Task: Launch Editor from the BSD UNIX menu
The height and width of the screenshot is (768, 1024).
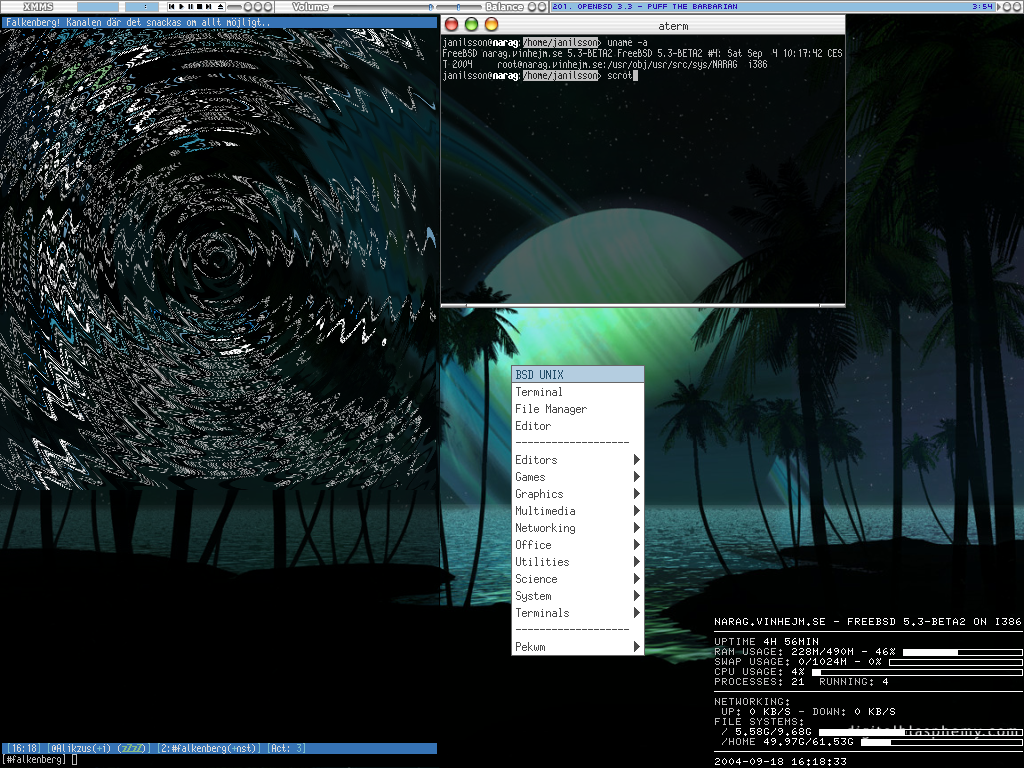Action: [x=533, y=426]
